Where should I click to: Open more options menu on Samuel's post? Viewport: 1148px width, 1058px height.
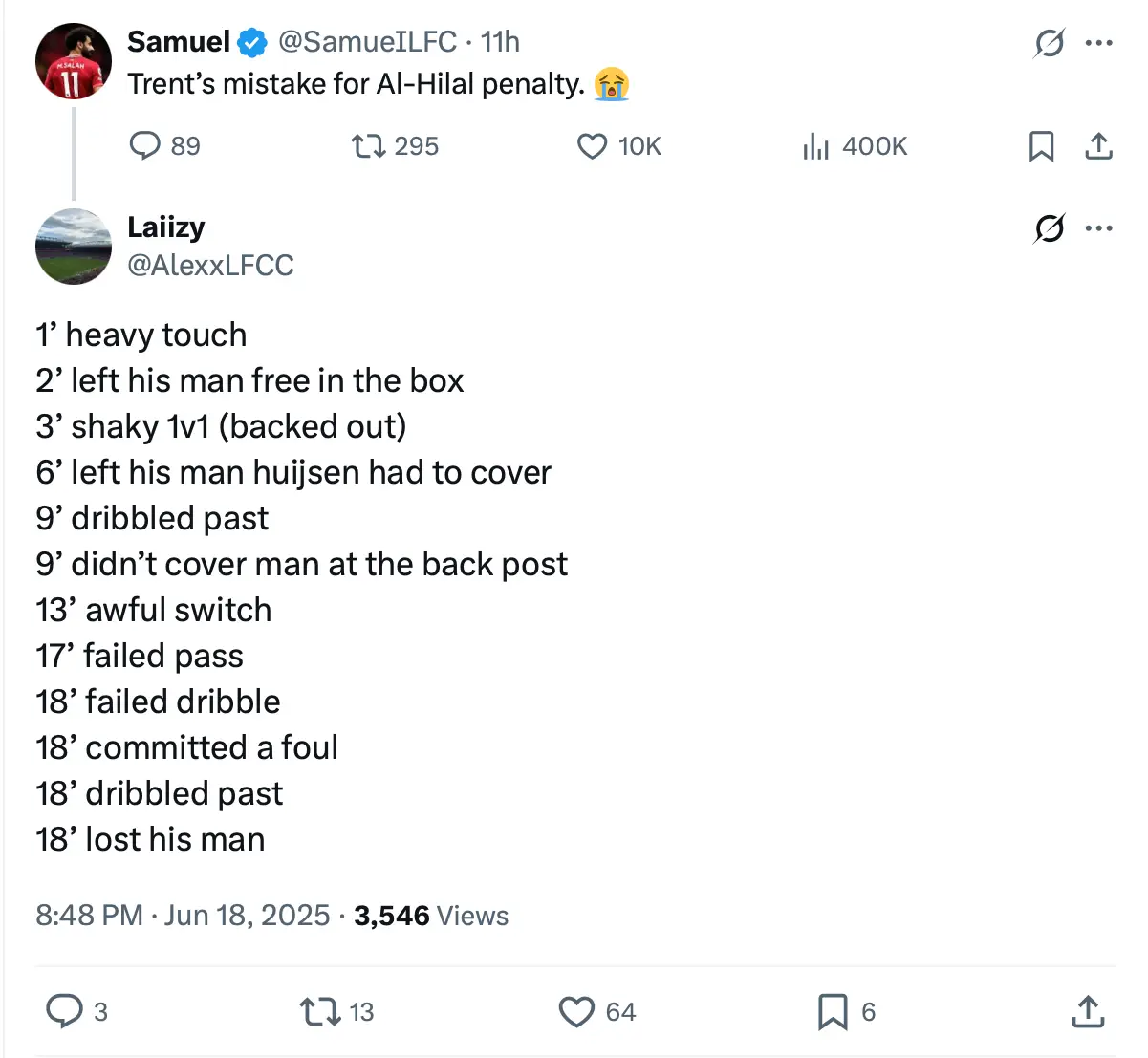pyautogui.click(x=1099, y=43)
